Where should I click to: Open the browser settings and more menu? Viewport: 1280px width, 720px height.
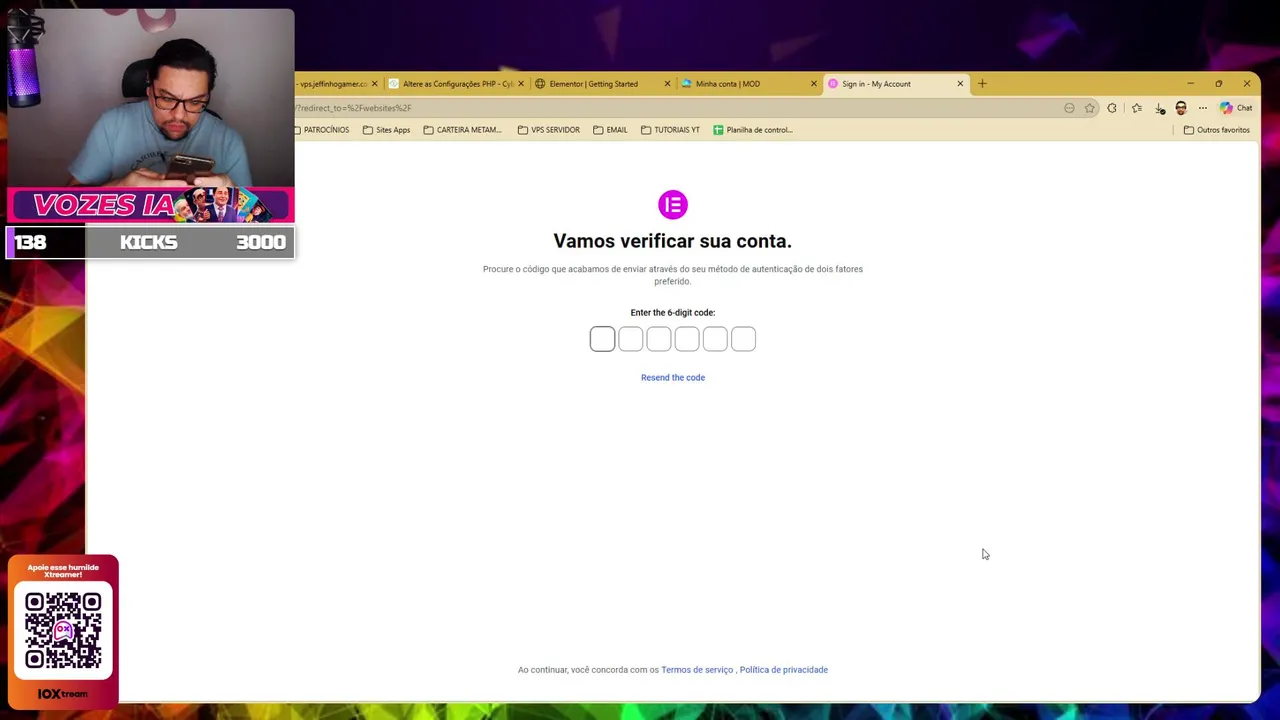point(1203,108)
